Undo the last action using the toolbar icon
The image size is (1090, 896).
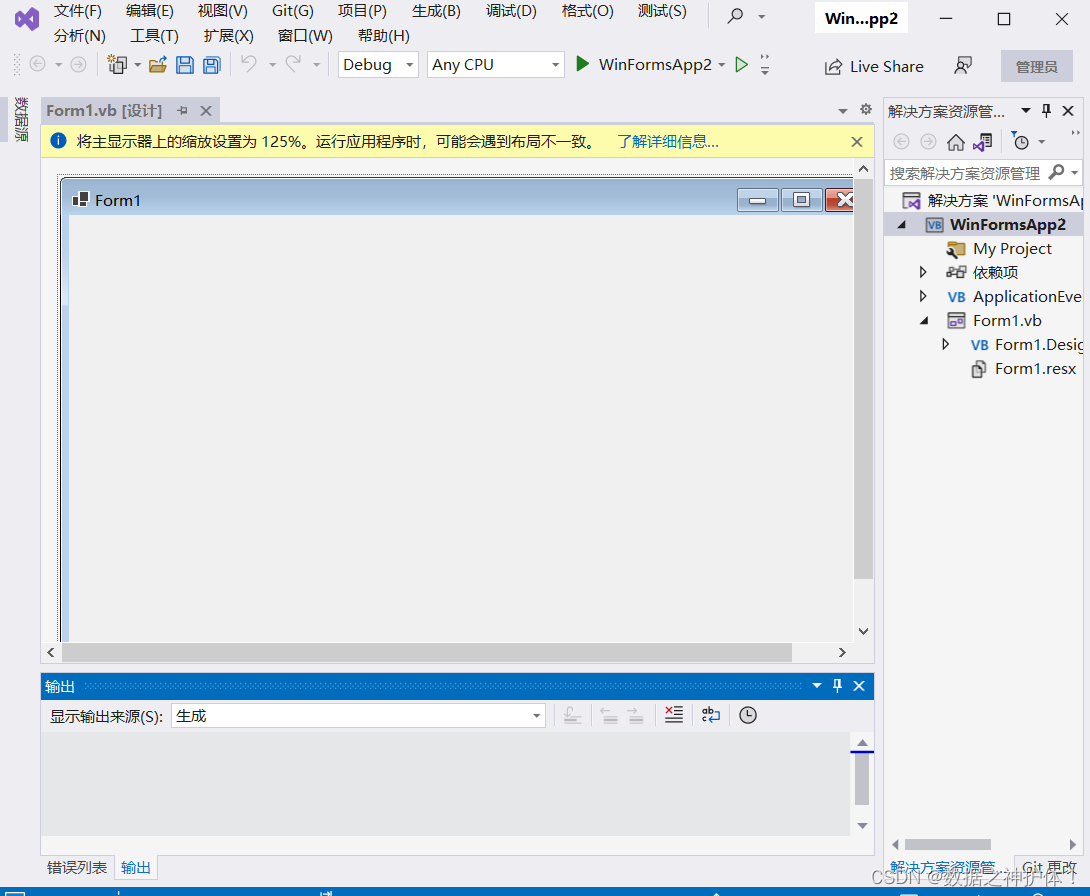click(x=248, y=65)
